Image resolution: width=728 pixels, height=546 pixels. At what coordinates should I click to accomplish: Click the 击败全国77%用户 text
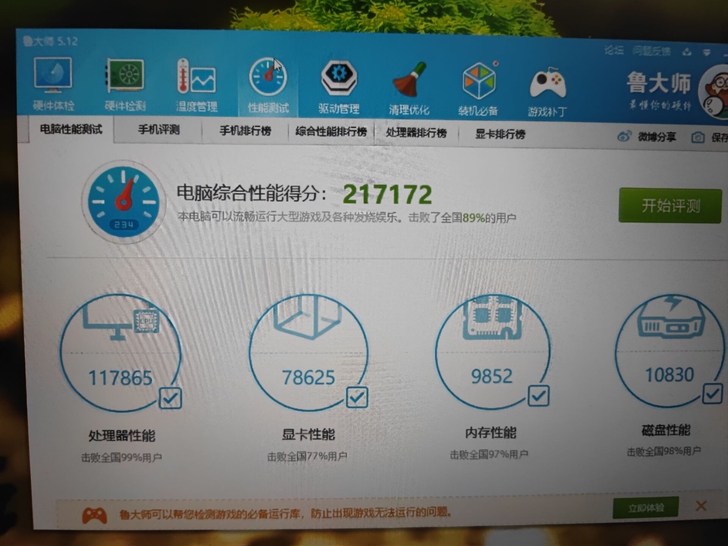(x=307, y=456)
